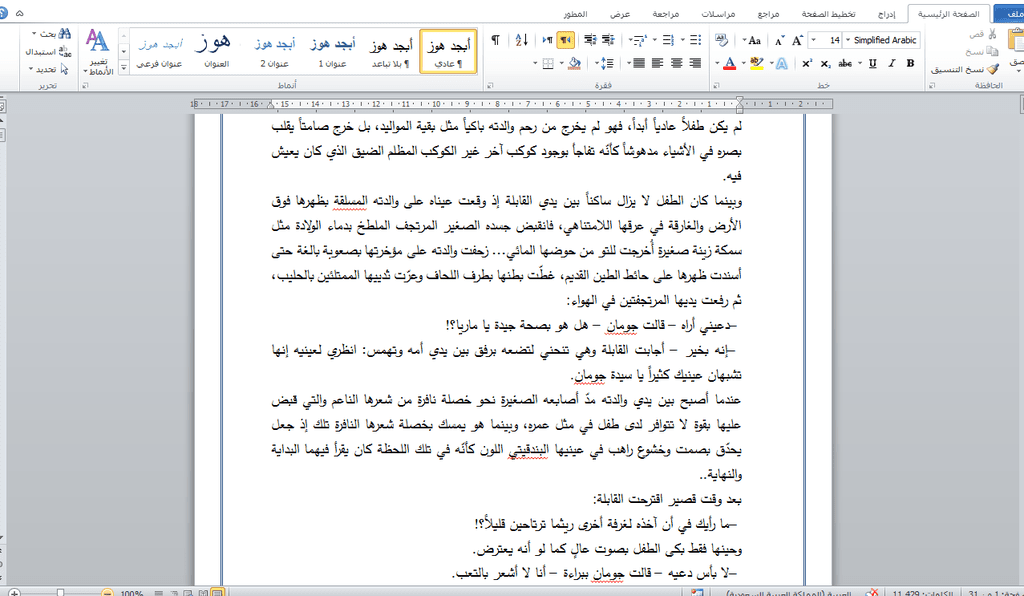The height and width of the screenshot is (596, 1024).
Task: Expand the styles gallery more arrow
Action: 124,67
